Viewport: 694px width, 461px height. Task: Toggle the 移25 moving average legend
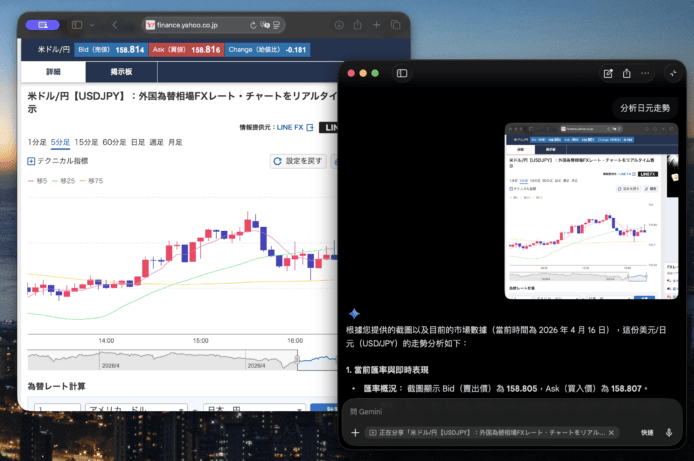pos(64,181)
